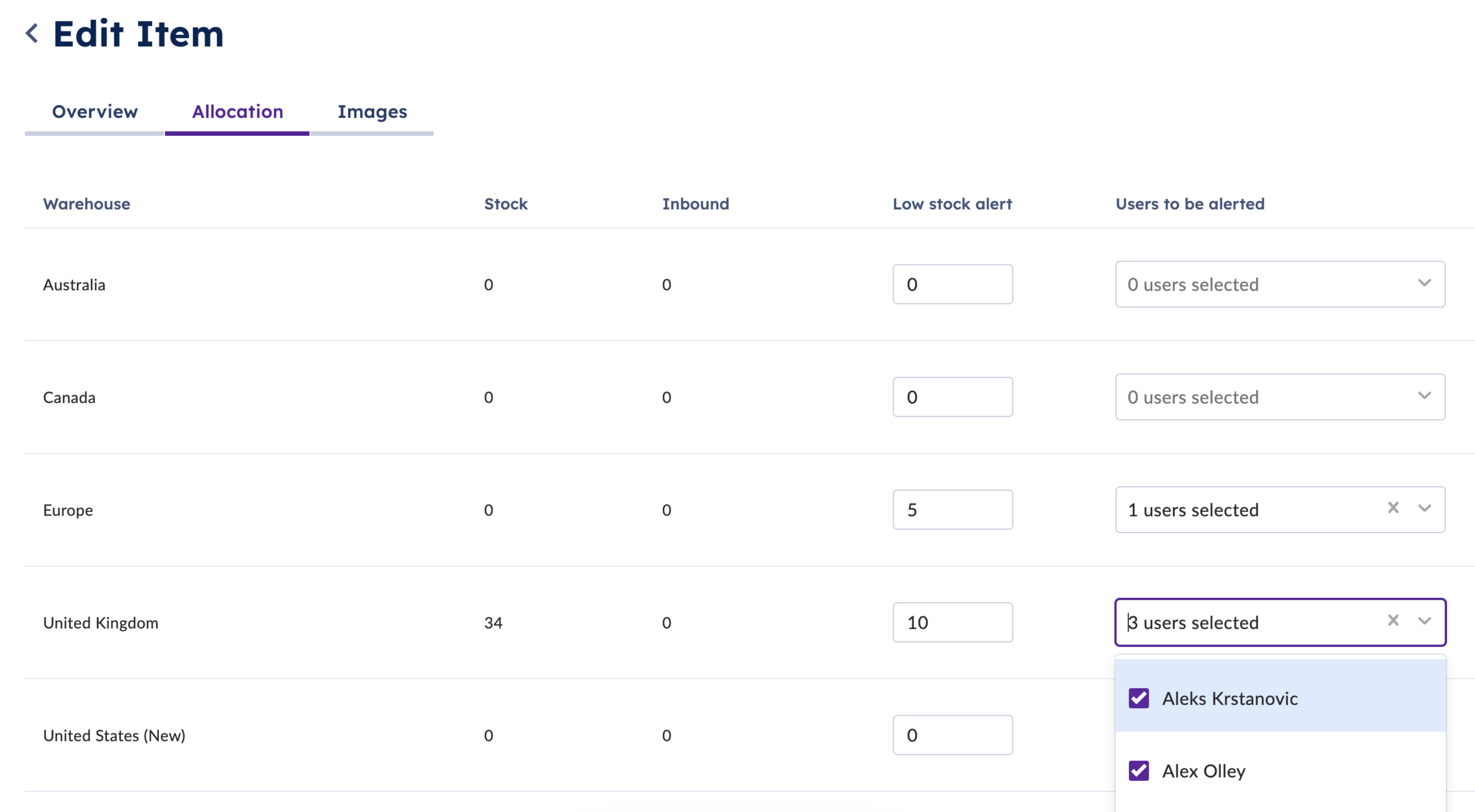
Task: Click the '0 users selected' text for Canada
Action: [1193, 397]
